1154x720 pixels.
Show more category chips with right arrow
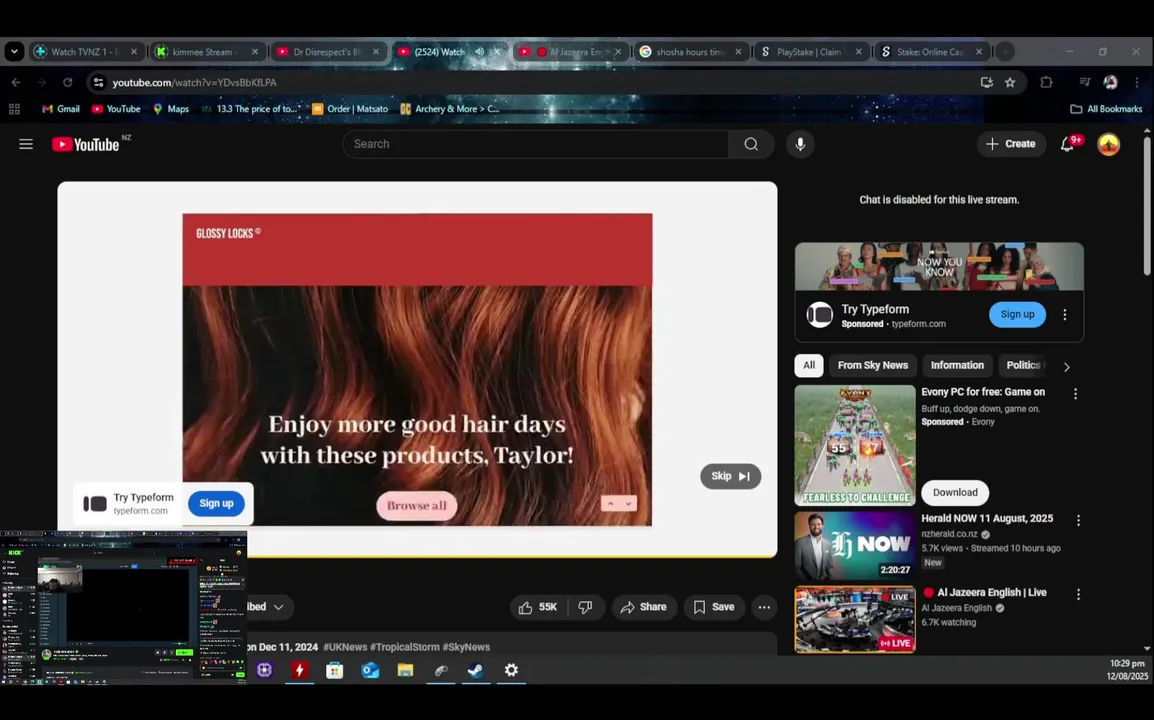click(1066, 367)
